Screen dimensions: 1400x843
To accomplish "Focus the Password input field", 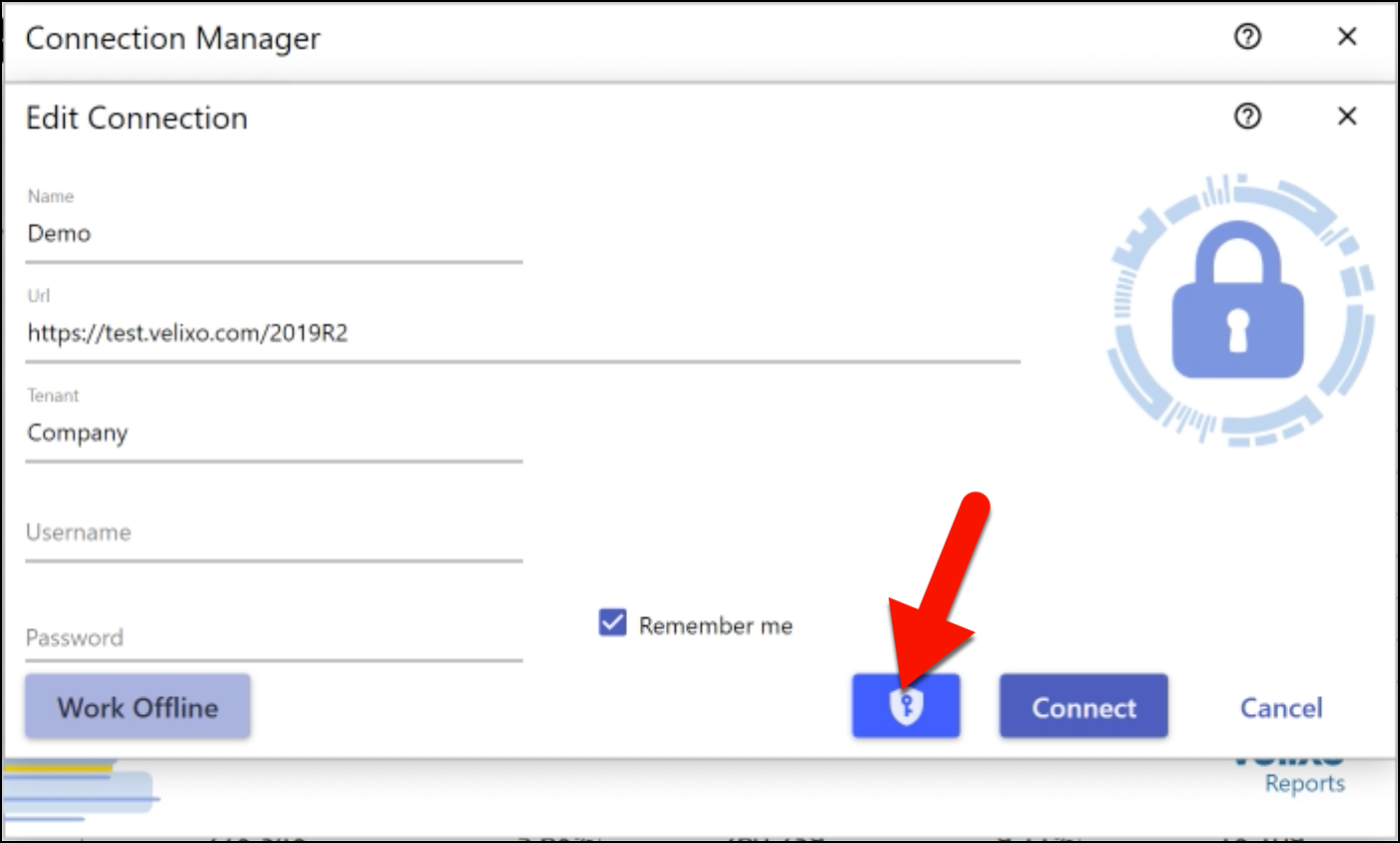I will (x=273, y=637).
